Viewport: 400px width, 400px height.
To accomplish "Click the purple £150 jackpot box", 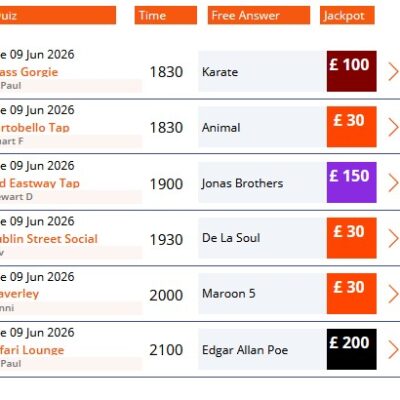I will 352,182.
